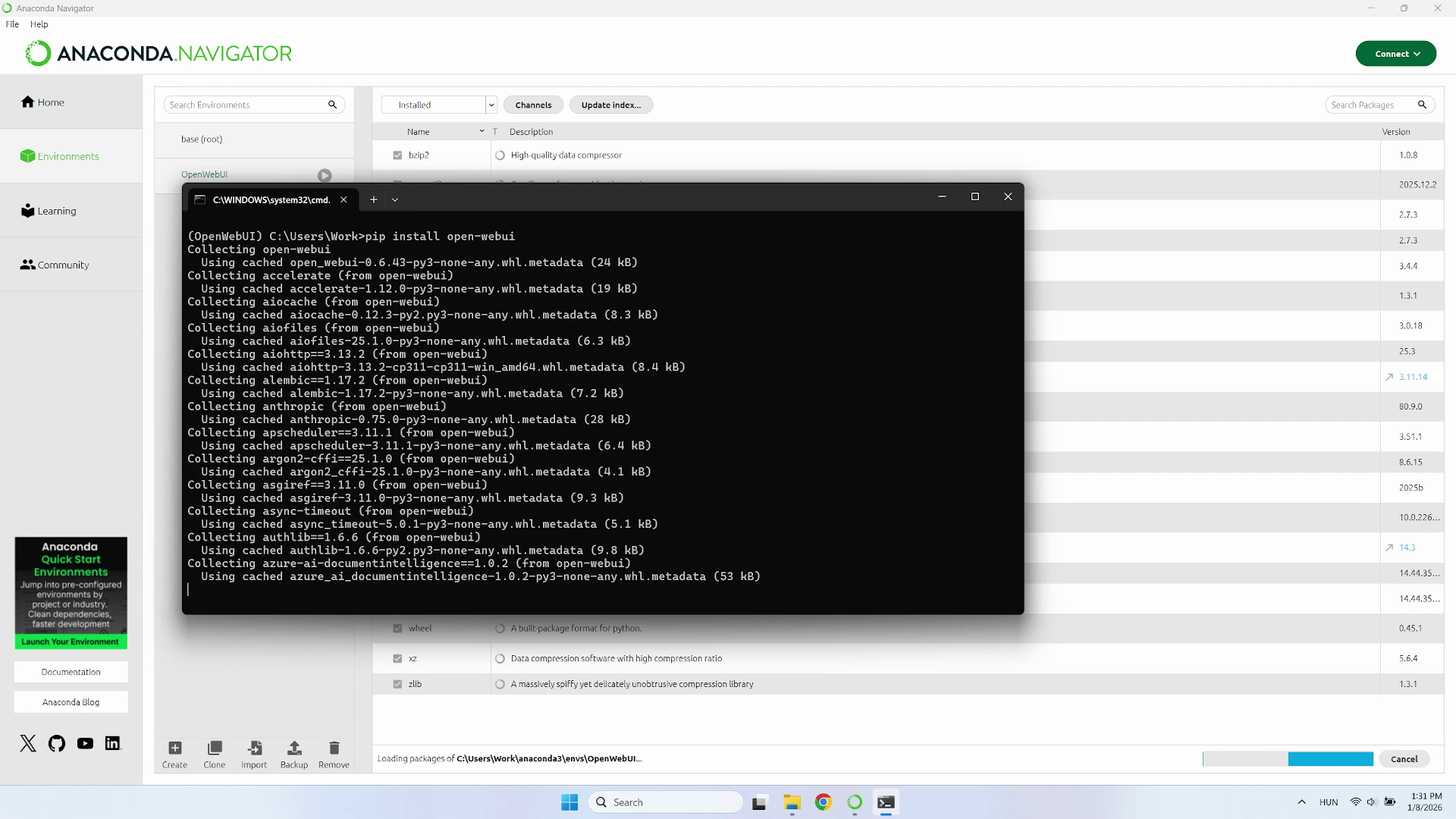The height and width of the screenshot is (819, 1456).
Task: Open the Anaconda GitHub icon link
Action: 57,743
